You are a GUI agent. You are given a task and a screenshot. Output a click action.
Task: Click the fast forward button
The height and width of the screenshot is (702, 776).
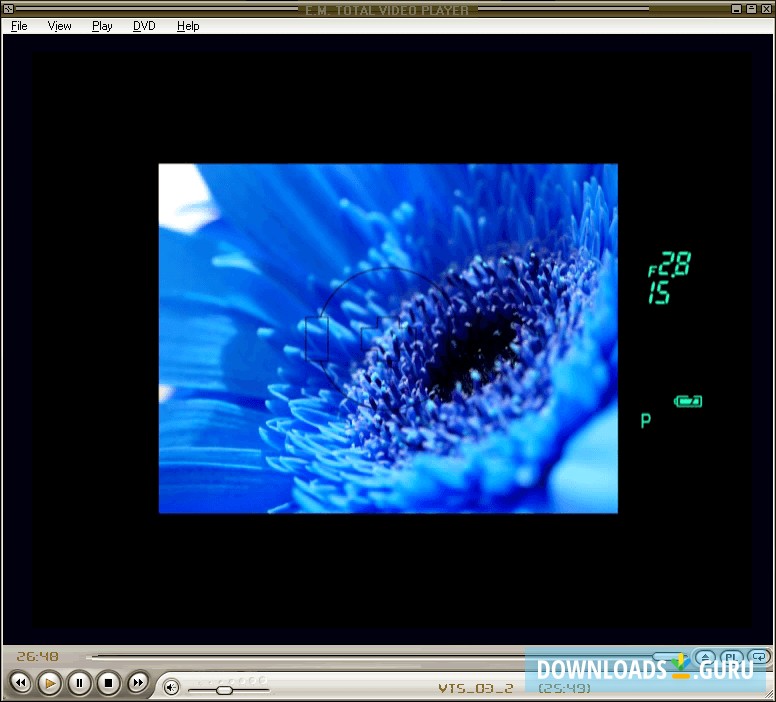click(x=138, y=683)
